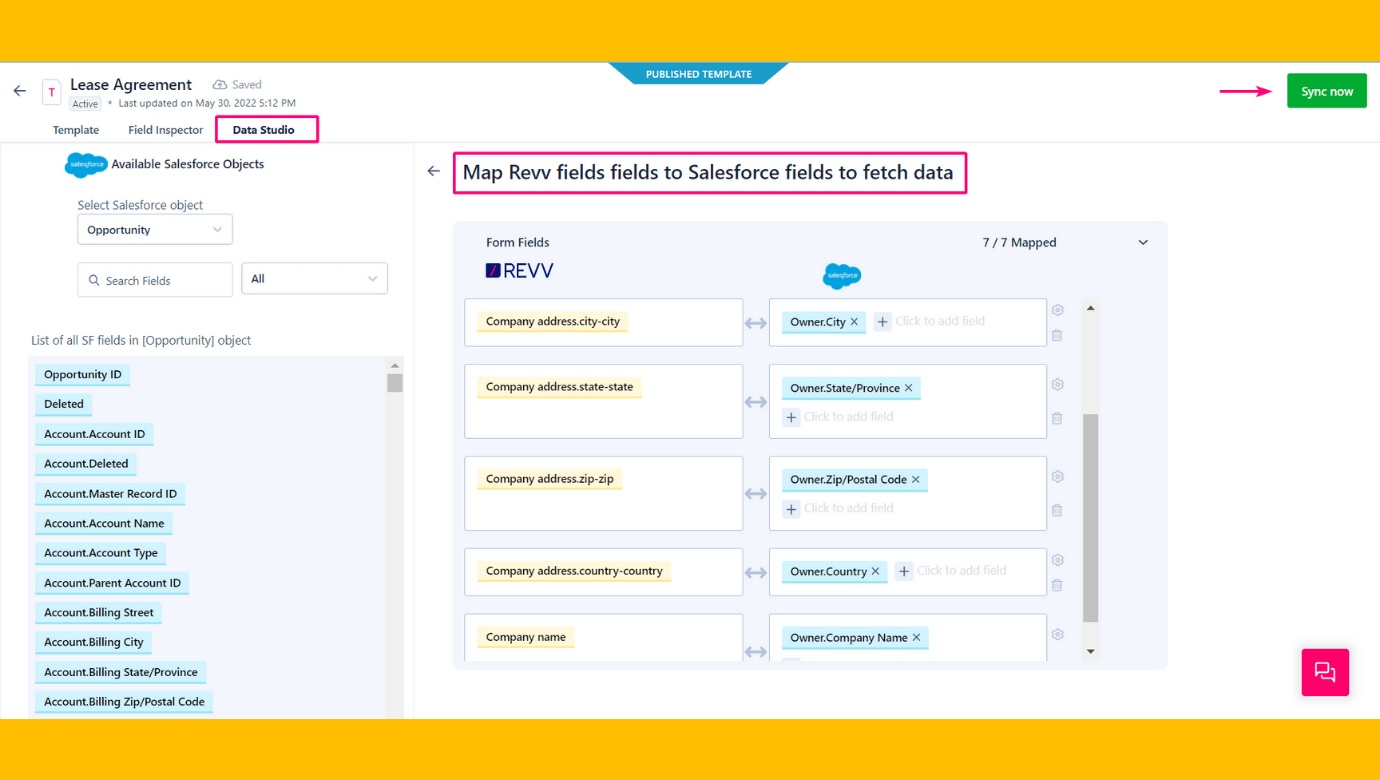The height and width of the screenshot is (780, 1380).
Task: Click the Company address.city-city Revv field
Action: pos(553,322)
